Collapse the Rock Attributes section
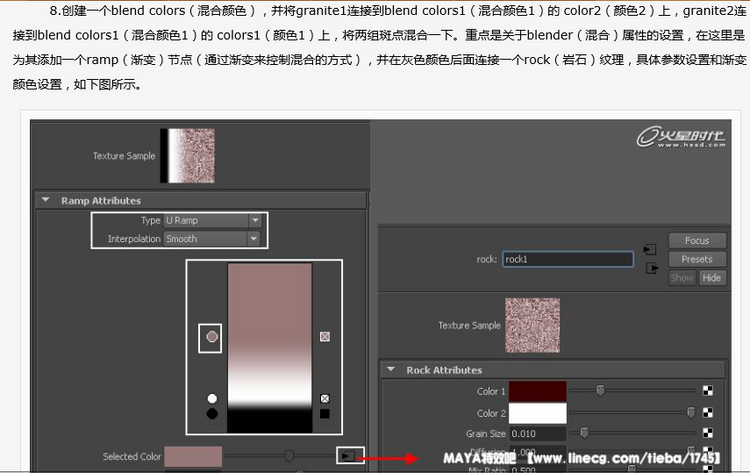 pyautogui.click(x=390, y=370)
